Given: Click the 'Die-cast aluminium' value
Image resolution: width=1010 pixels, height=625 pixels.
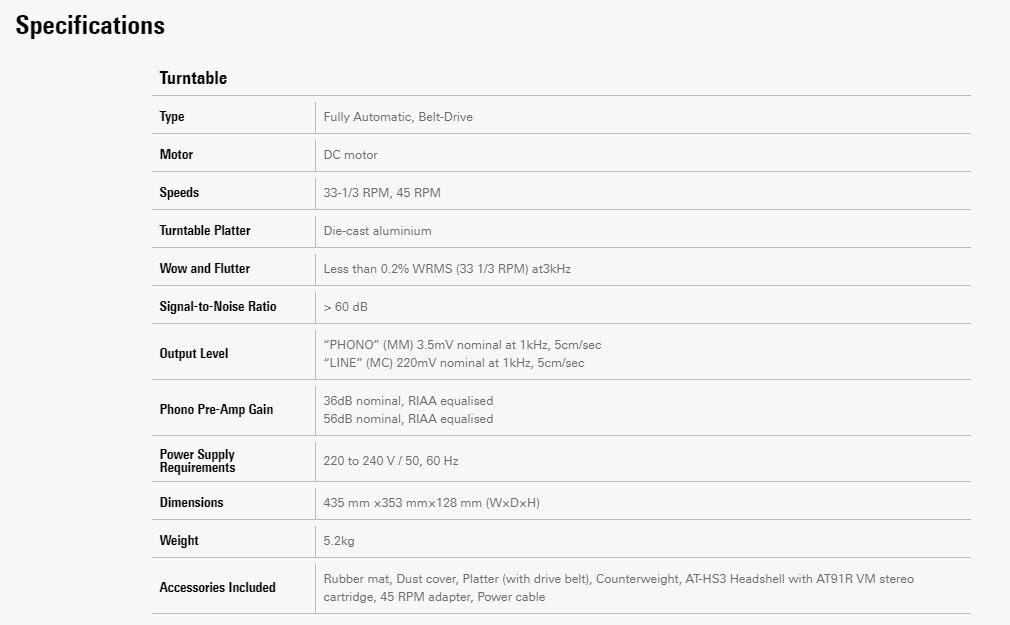Looking at the screenshot, I should click(377, 231).
